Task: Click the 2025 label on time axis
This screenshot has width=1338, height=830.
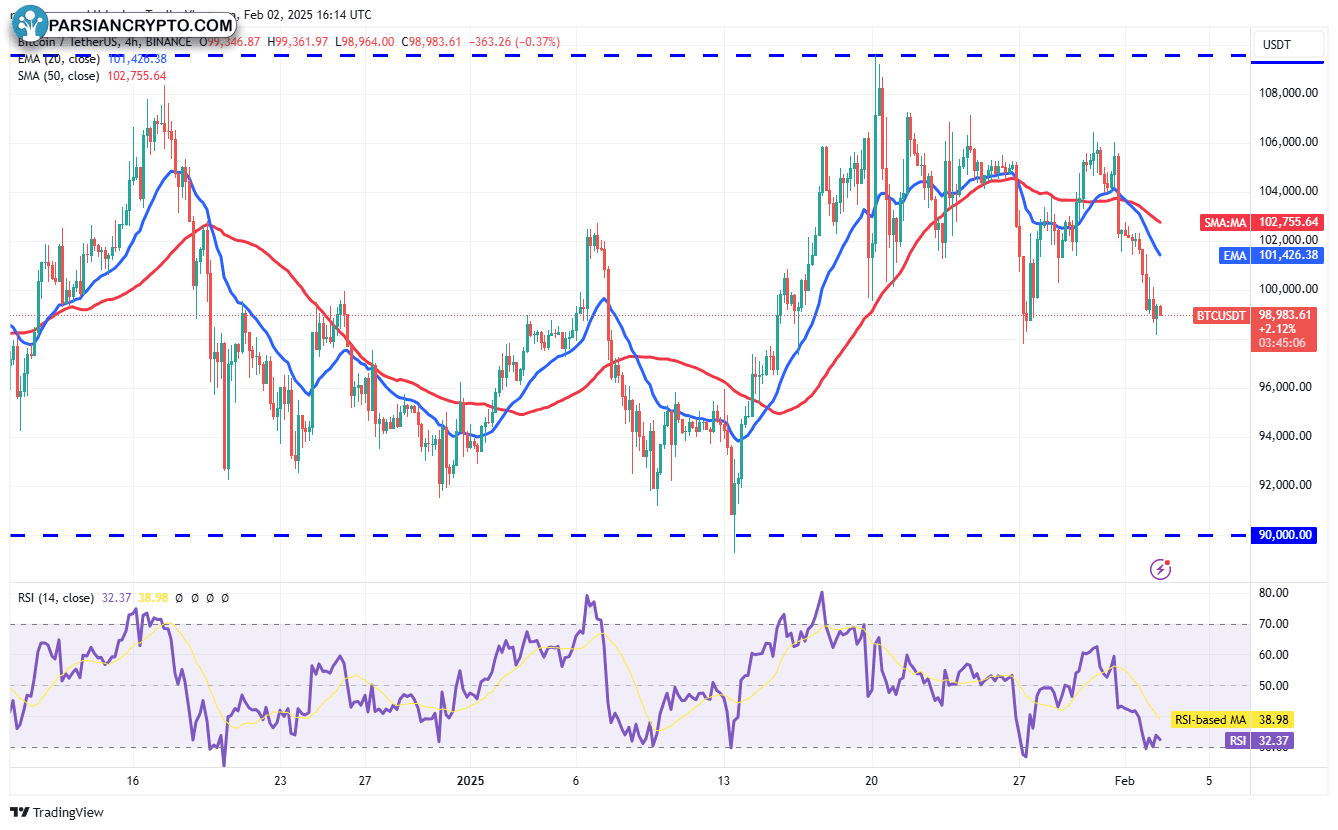Action: 469,780
